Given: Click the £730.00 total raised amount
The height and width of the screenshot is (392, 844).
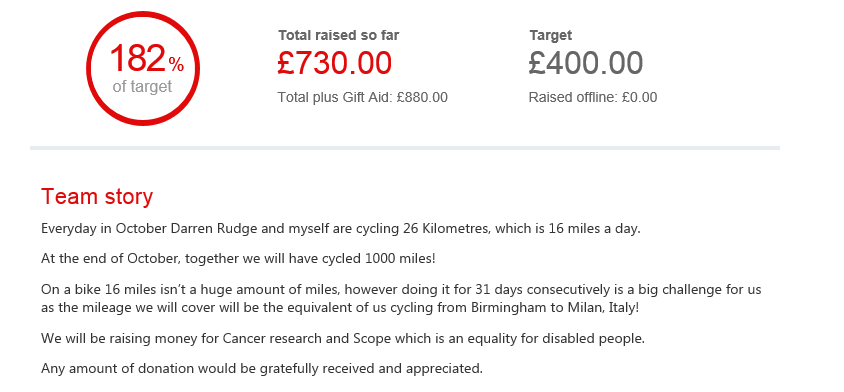Looking at the screenshot, I should pos(334,63).
